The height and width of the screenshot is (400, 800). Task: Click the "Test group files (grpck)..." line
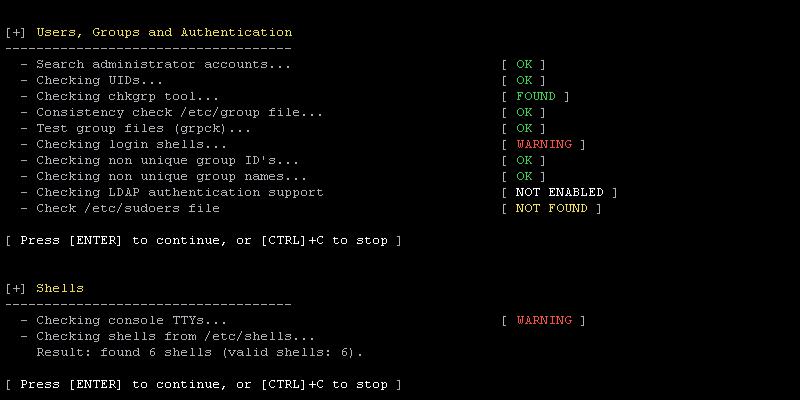click(x=144, y=128)
